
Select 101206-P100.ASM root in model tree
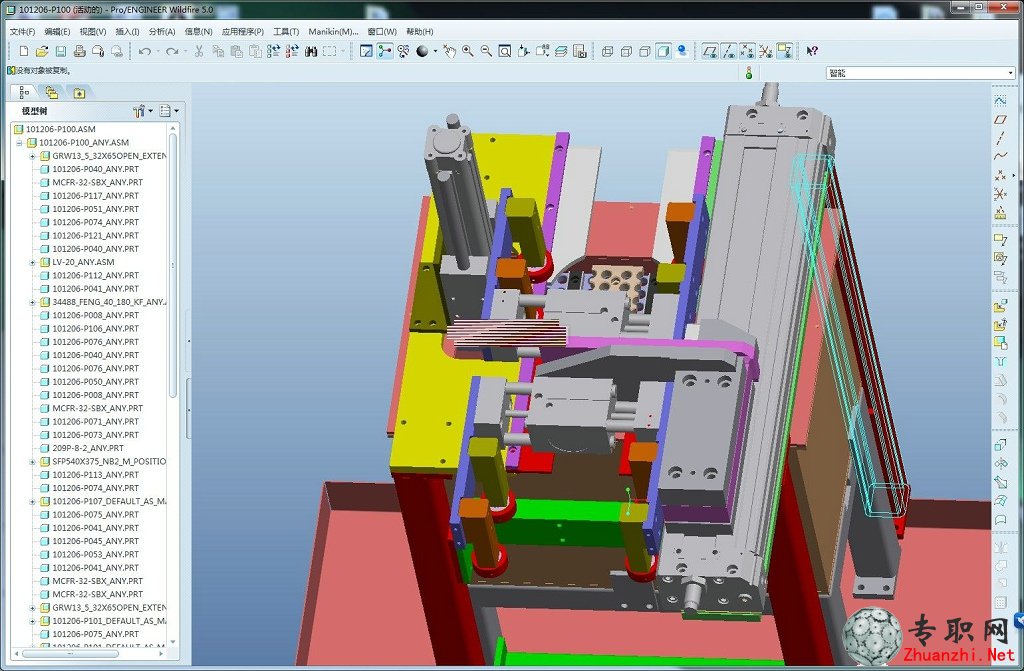(x=61, y=129)
